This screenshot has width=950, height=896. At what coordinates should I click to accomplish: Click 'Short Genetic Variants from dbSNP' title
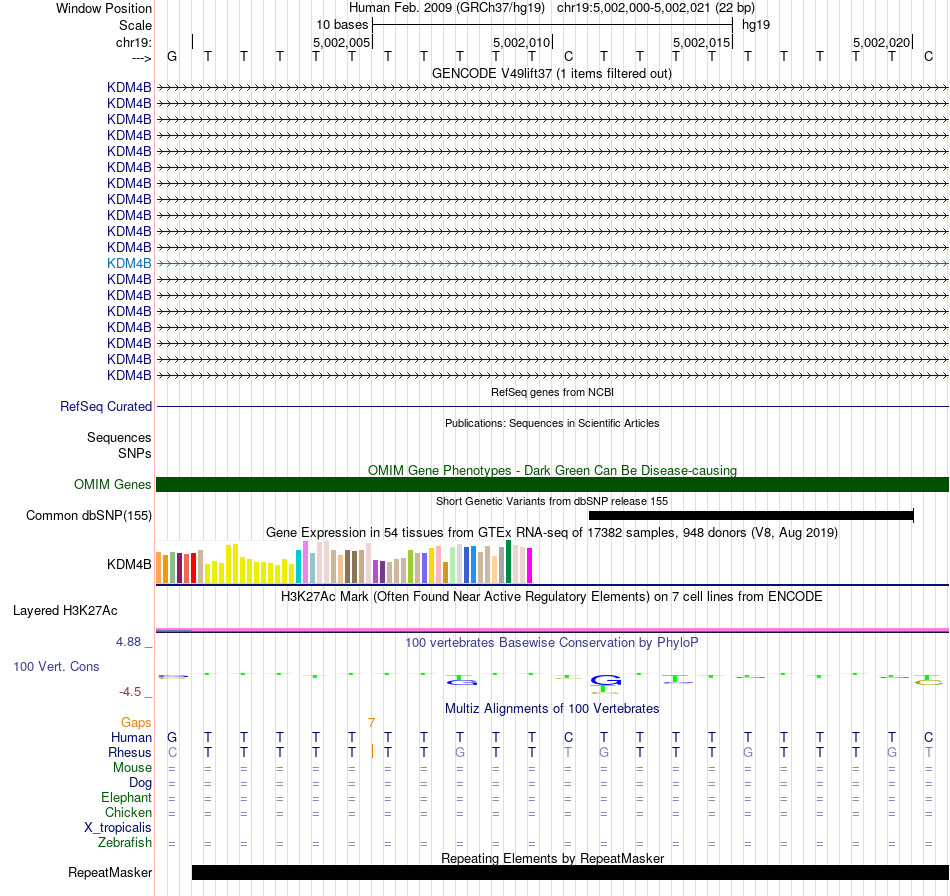[552, 502]
